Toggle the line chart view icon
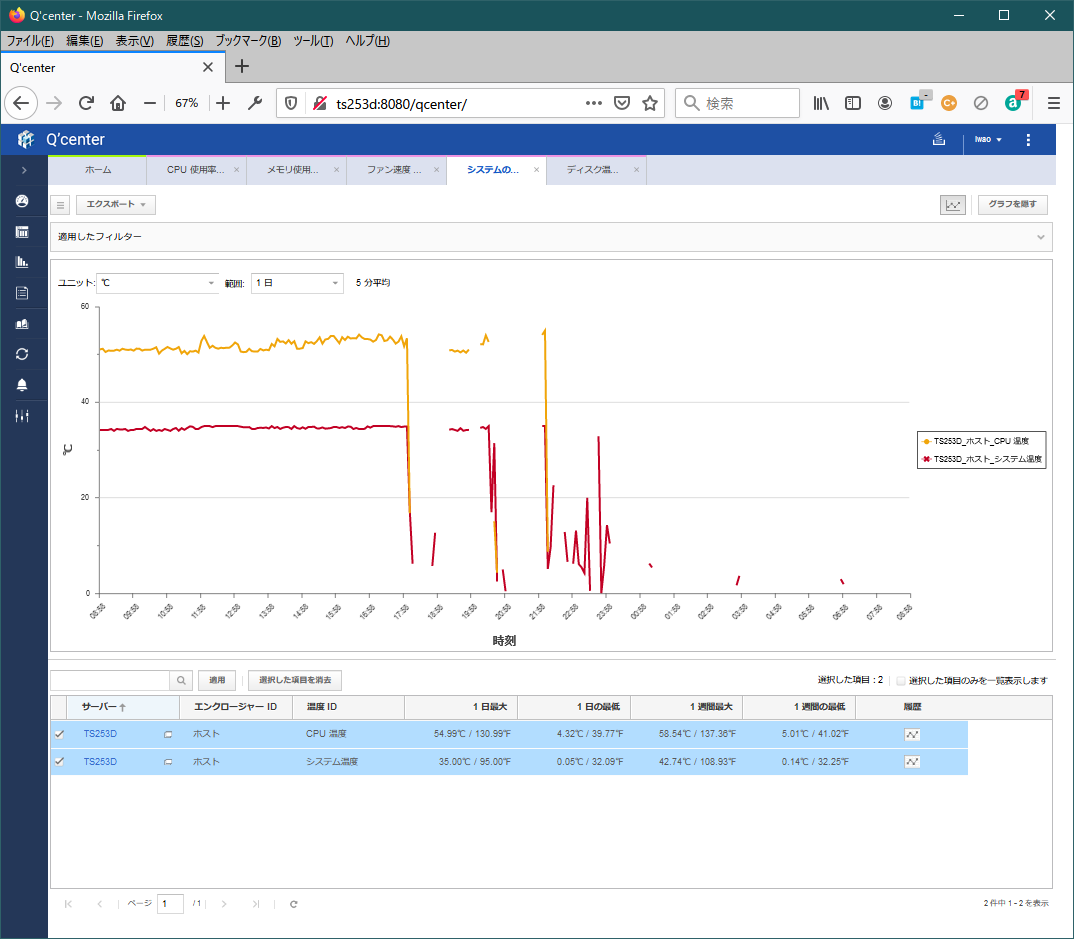The width and height of the screenshot is (1074, 939). 953,205
